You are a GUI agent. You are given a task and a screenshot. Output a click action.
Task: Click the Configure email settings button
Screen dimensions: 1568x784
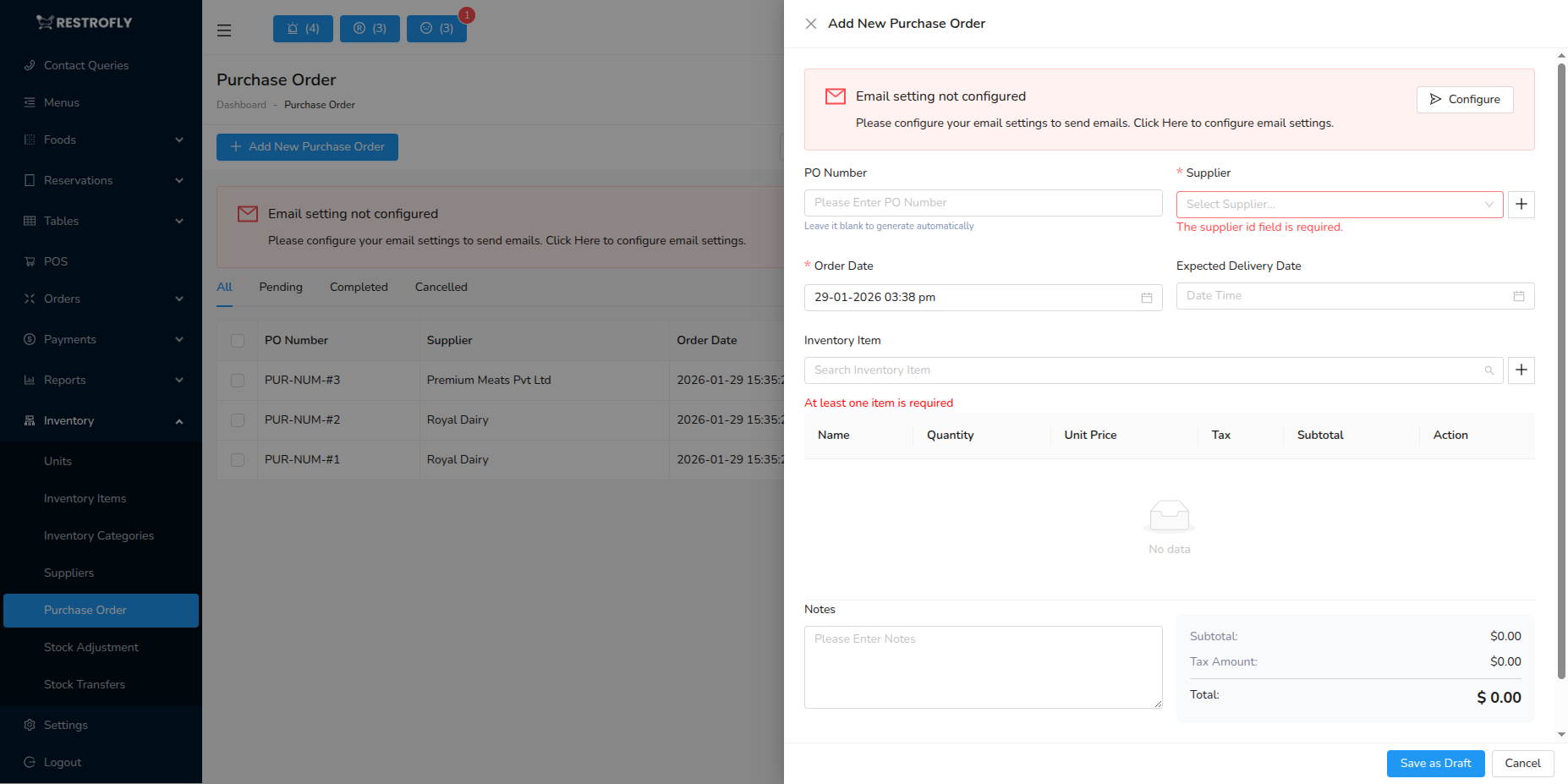coord(1465,99)
